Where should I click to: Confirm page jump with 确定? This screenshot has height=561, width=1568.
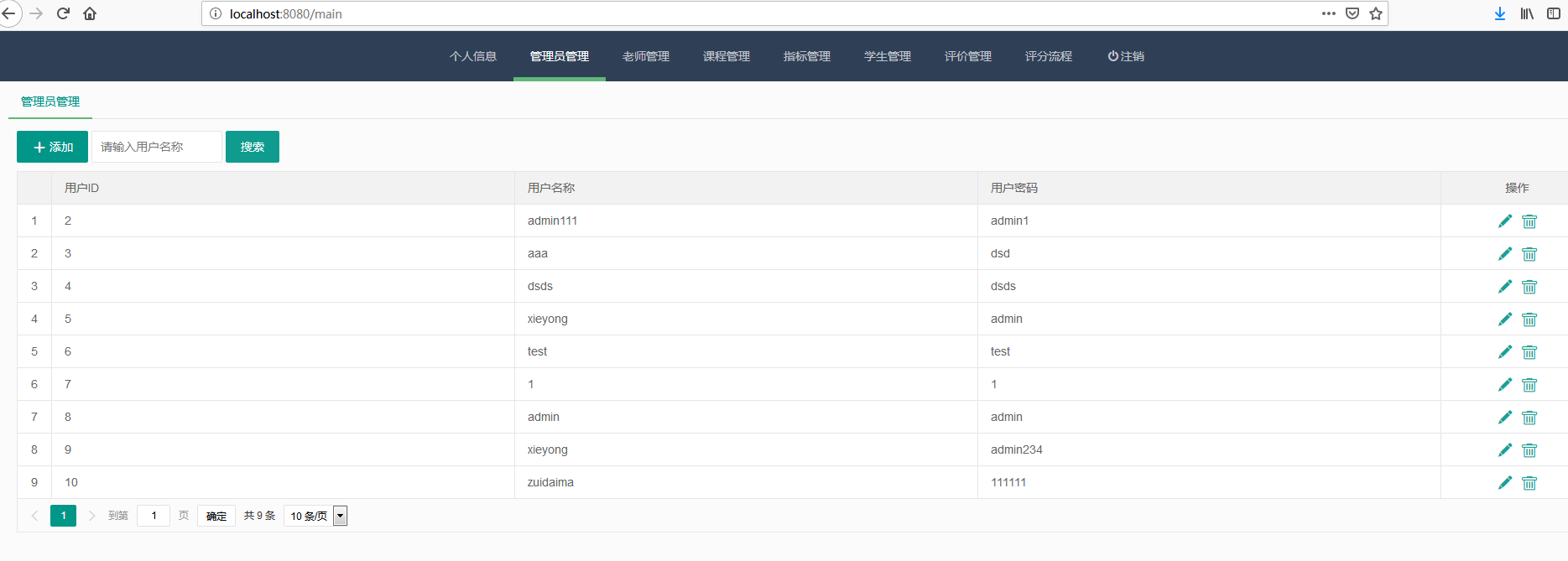[x=216, y=516]
